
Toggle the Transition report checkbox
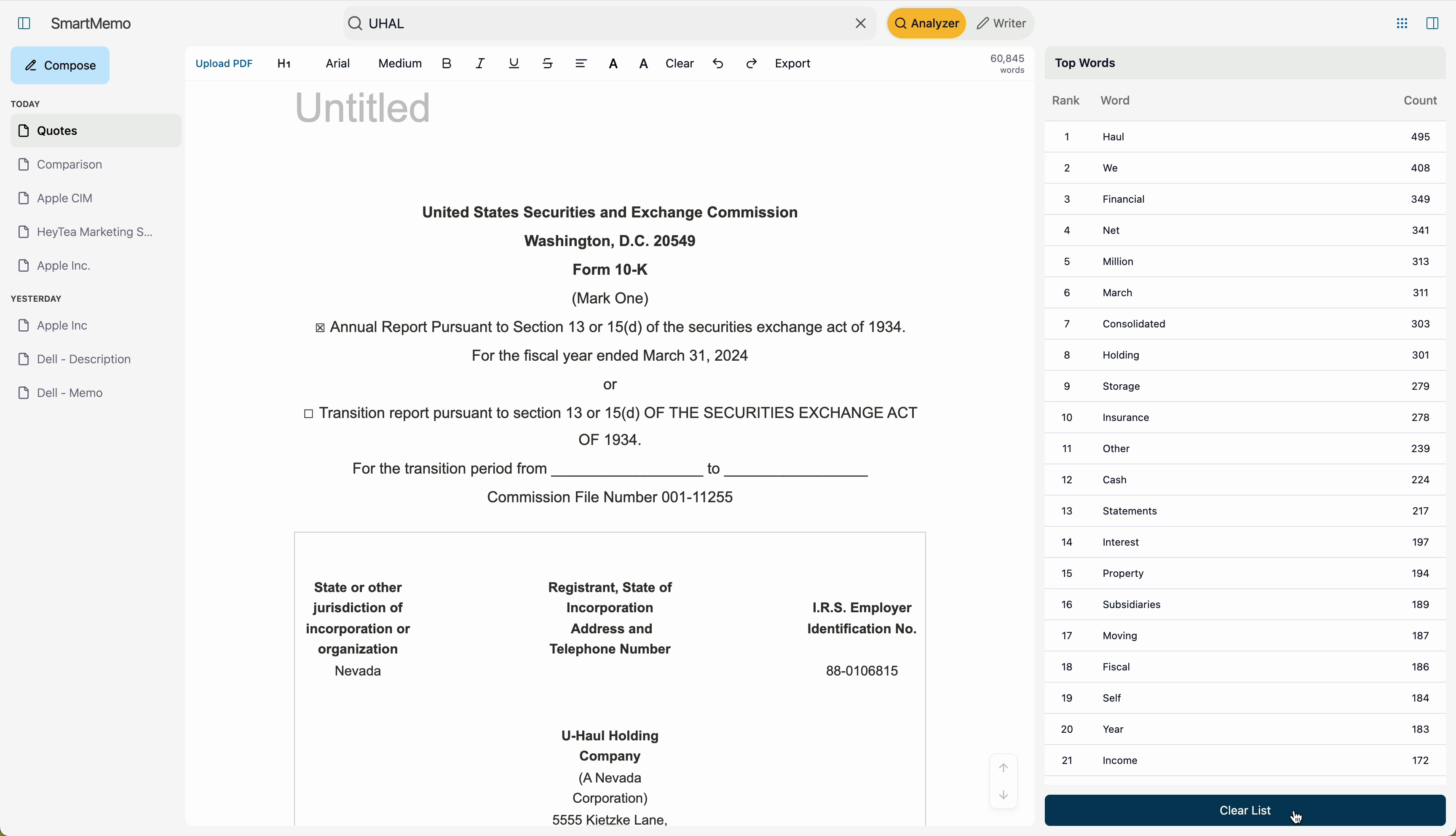[x=308, y=414]
